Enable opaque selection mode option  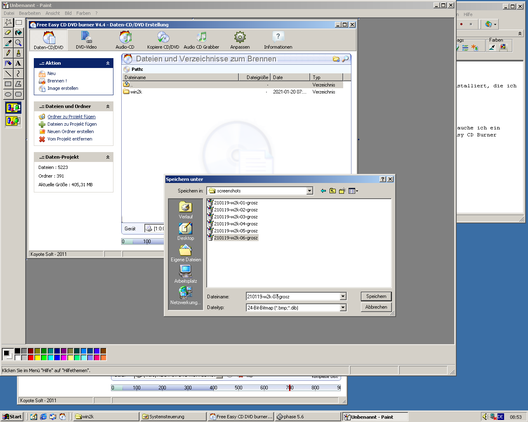[x=13, y=108]
